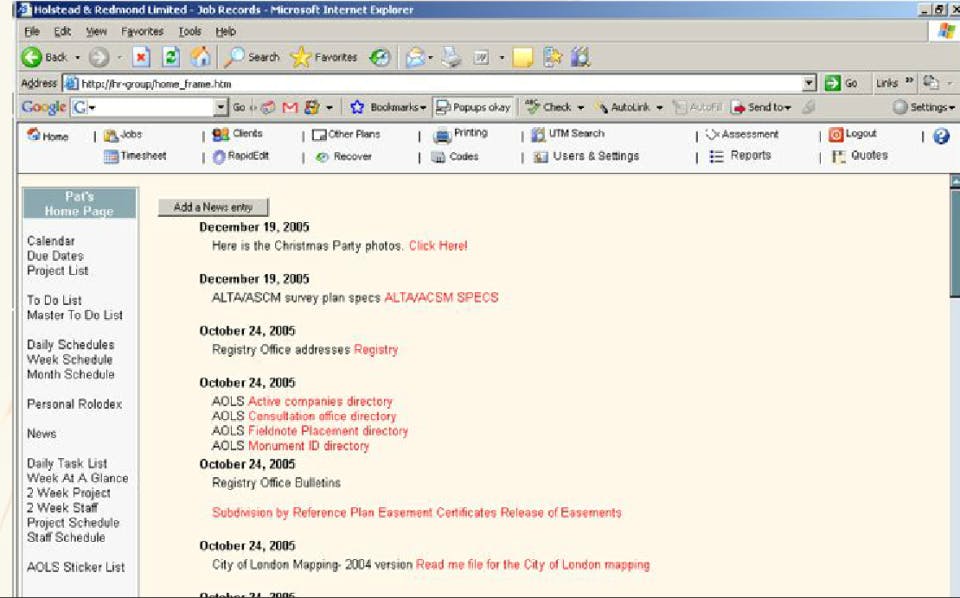Image resolution: width=960 pixels, height=598 pixels.
Task: Open the Registry link
Action: point(376,350)
